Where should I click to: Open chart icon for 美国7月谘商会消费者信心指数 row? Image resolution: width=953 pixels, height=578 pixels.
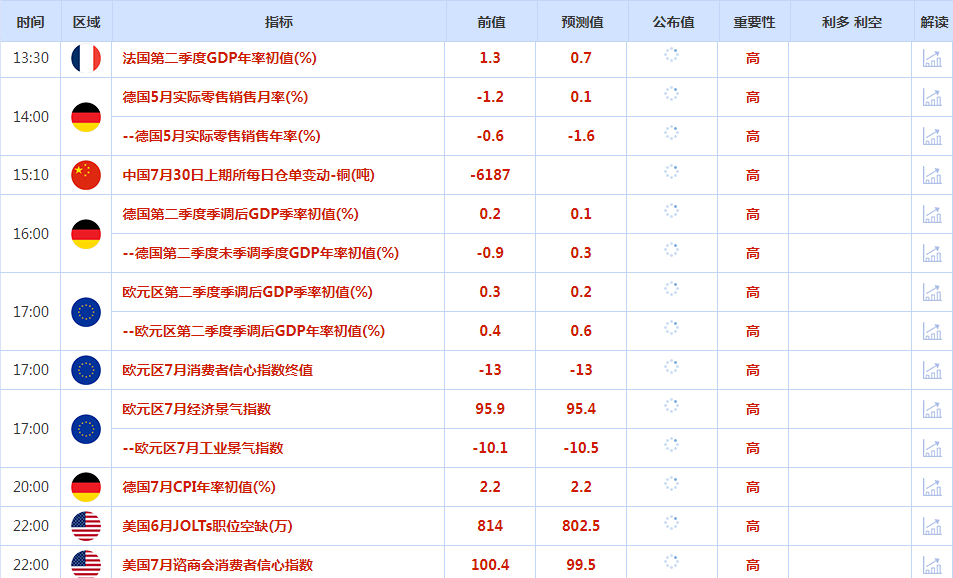coord(932,565)
